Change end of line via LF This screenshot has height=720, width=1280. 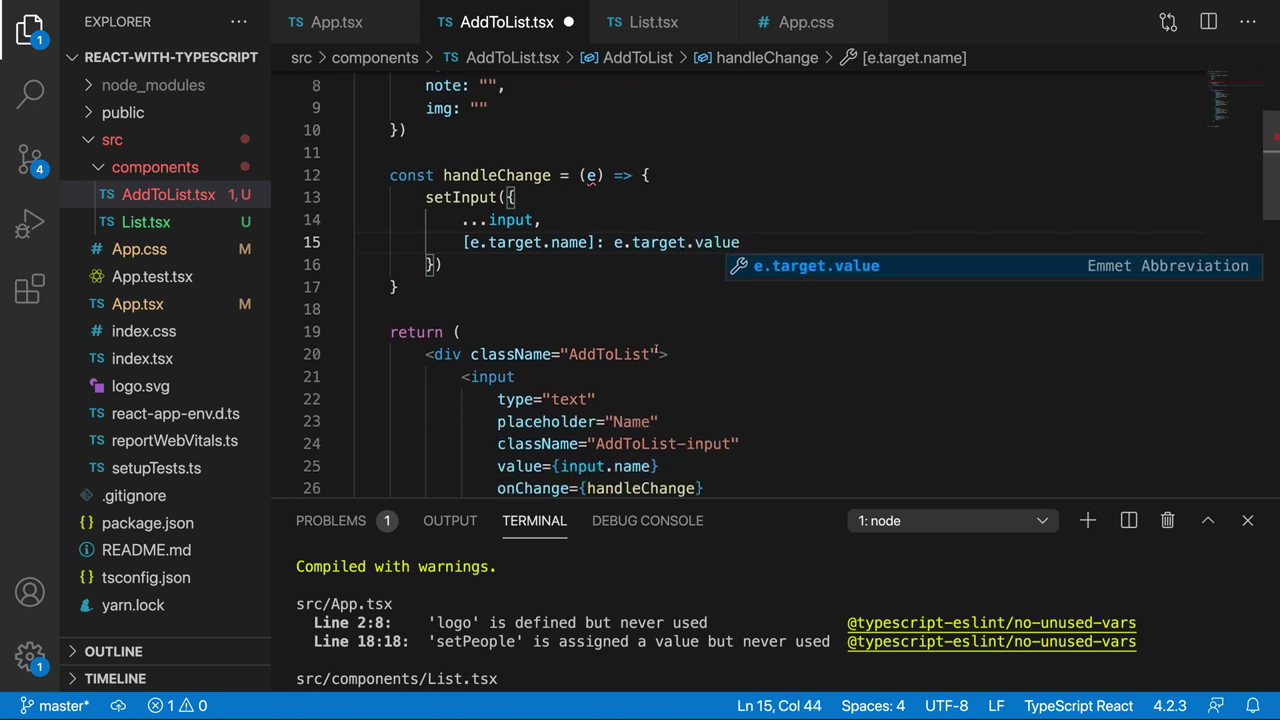point(996,706)
